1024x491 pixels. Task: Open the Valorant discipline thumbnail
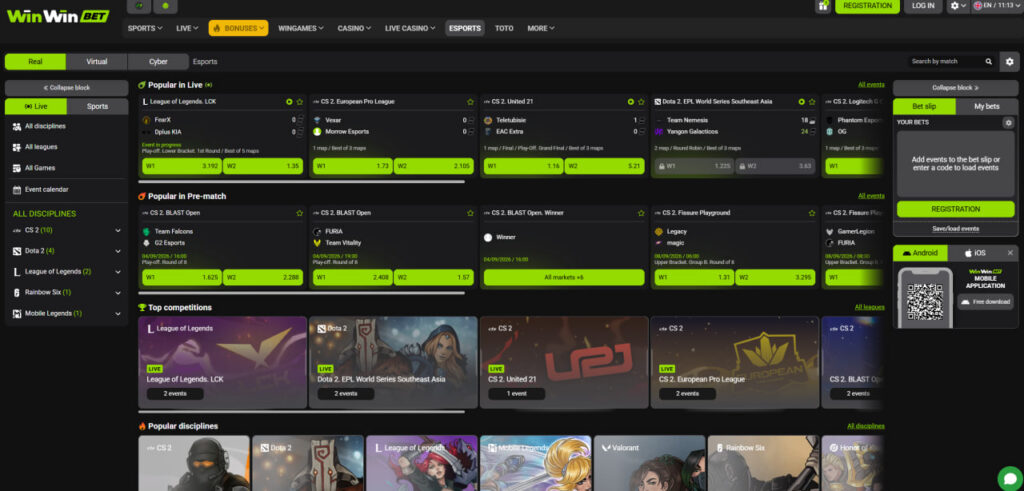pos(649,463)
